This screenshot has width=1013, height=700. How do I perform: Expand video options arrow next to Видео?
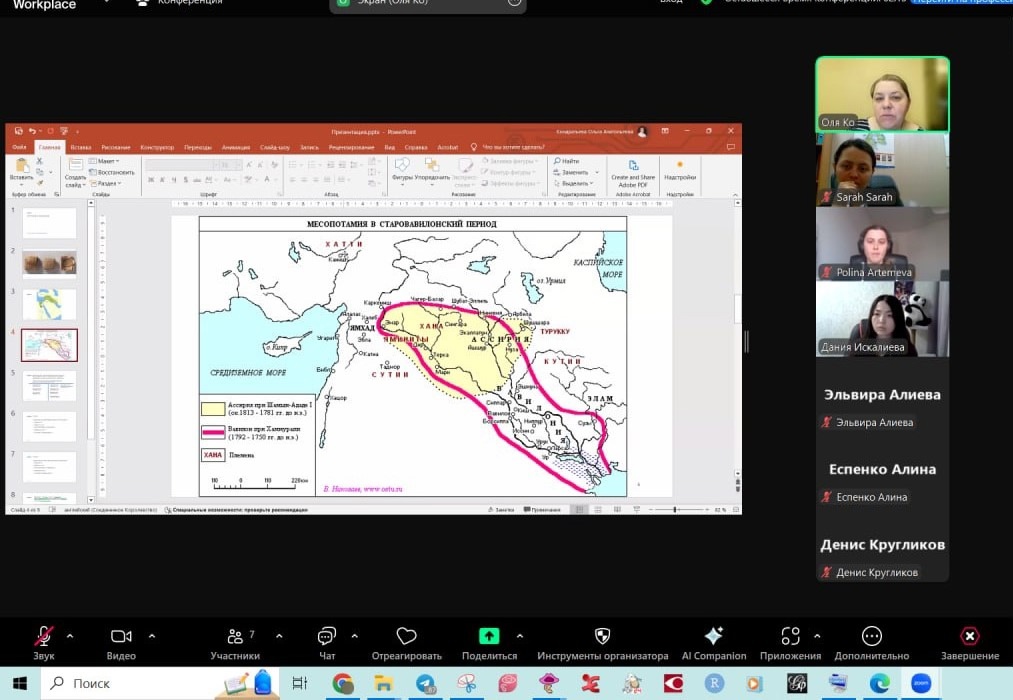pos(152,636)
